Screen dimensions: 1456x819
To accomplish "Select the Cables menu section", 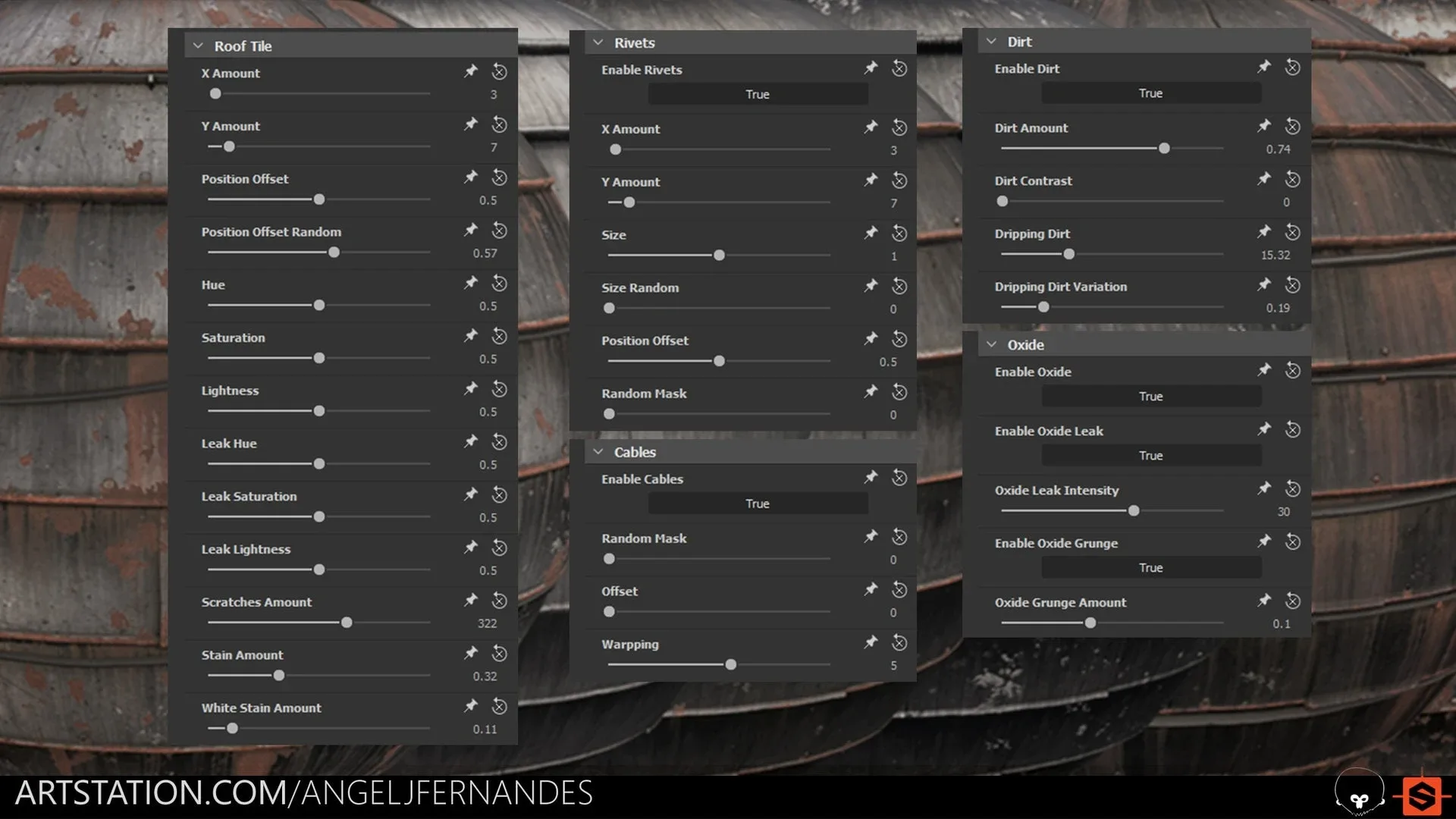I will [636, 451].
